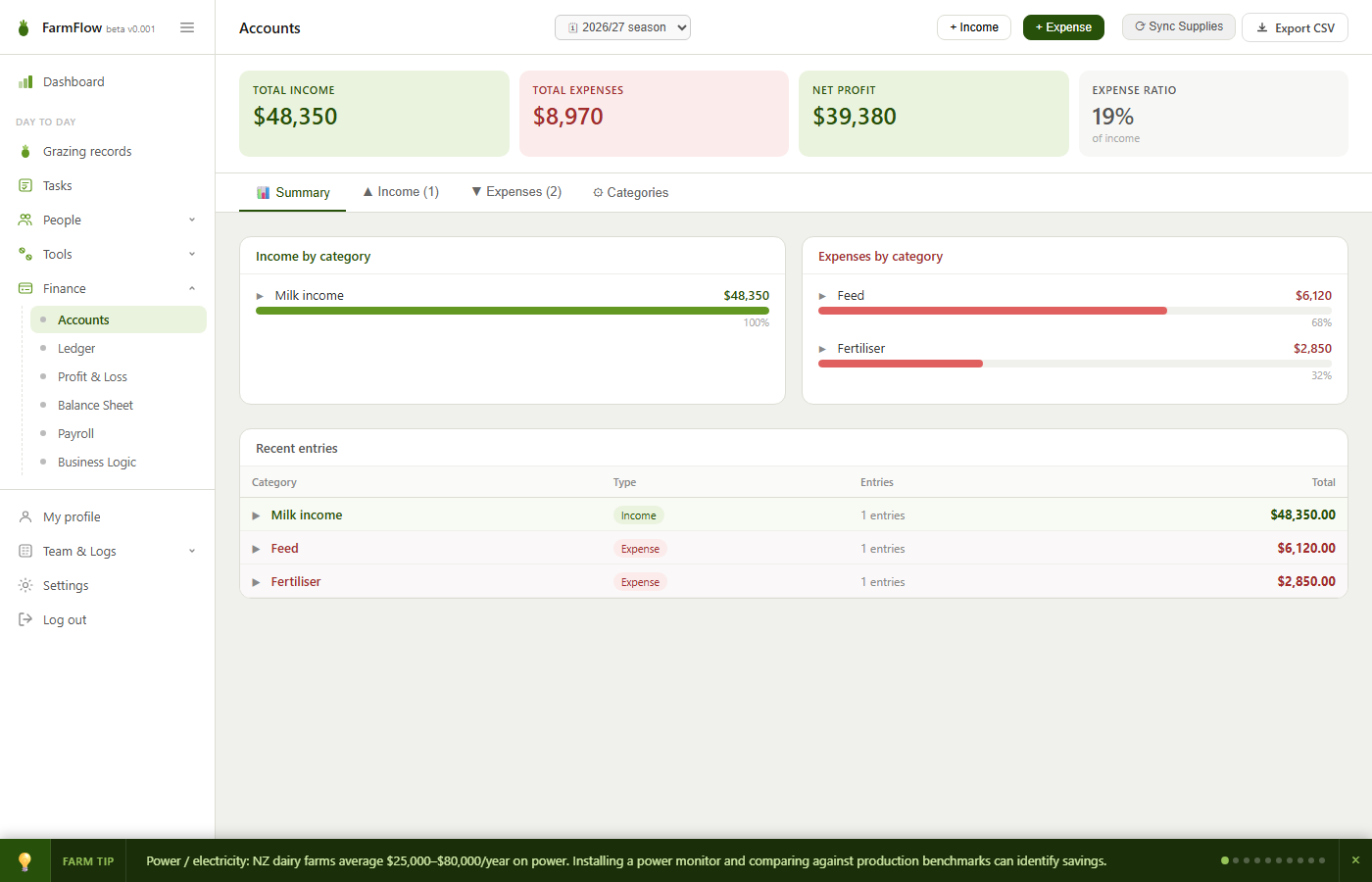
Task: Select Accounts in the Finance submenu
Action: tap(119, 319)
